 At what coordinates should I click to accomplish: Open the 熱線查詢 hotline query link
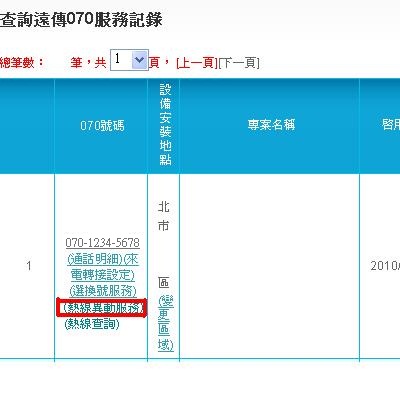[92, 324]
